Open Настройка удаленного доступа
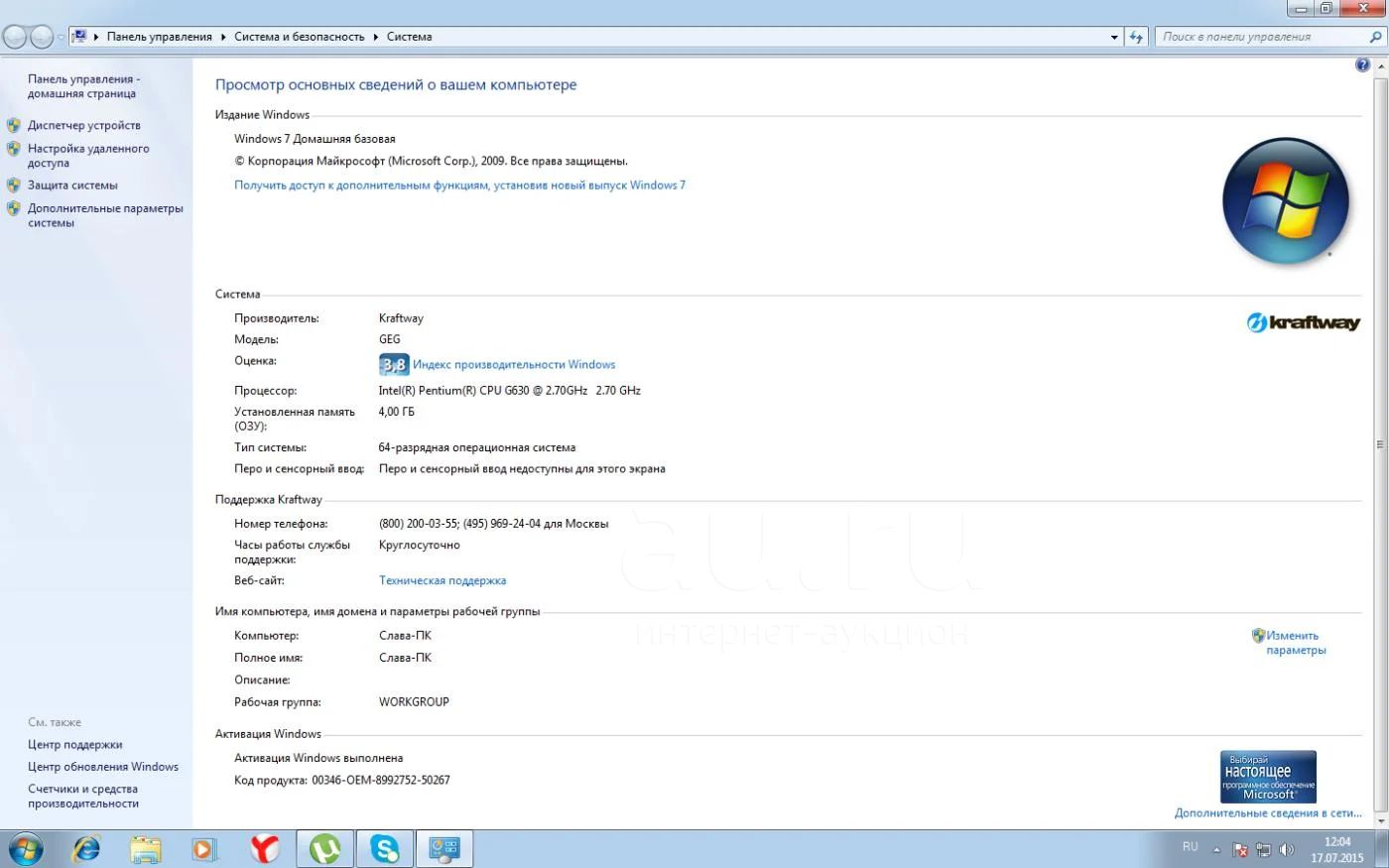This screenshot has height=868, width=1389. 88,156
